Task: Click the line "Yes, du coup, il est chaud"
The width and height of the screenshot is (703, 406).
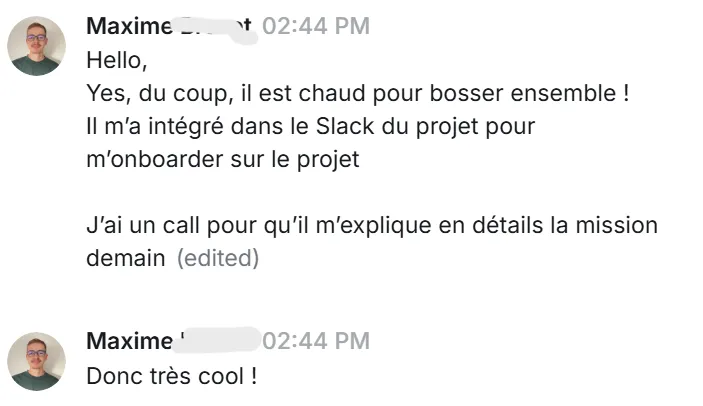Action: 358,94
